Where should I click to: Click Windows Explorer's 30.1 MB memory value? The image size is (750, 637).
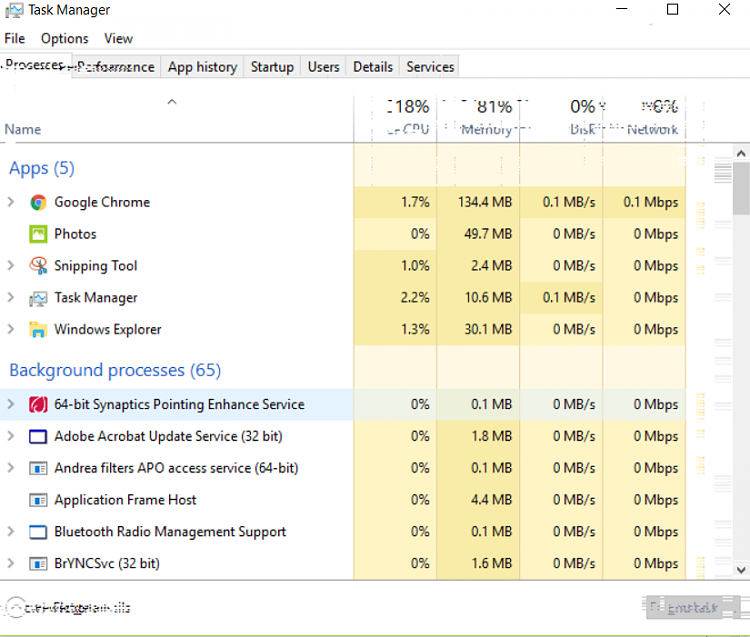coord(488,329)
